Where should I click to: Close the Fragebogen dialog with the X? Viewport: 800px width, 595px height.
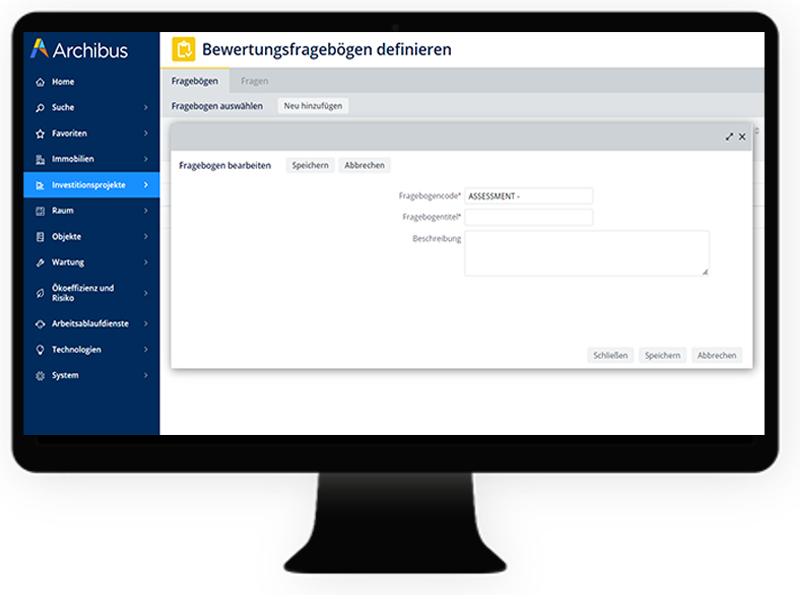click(742, 137)
